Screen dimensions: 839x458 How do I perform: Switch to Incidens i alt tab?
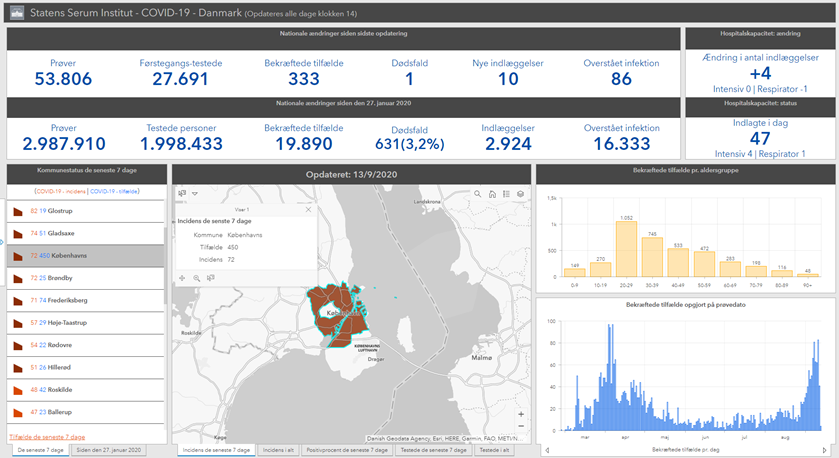pyautogui.click(x=278, y=451)
